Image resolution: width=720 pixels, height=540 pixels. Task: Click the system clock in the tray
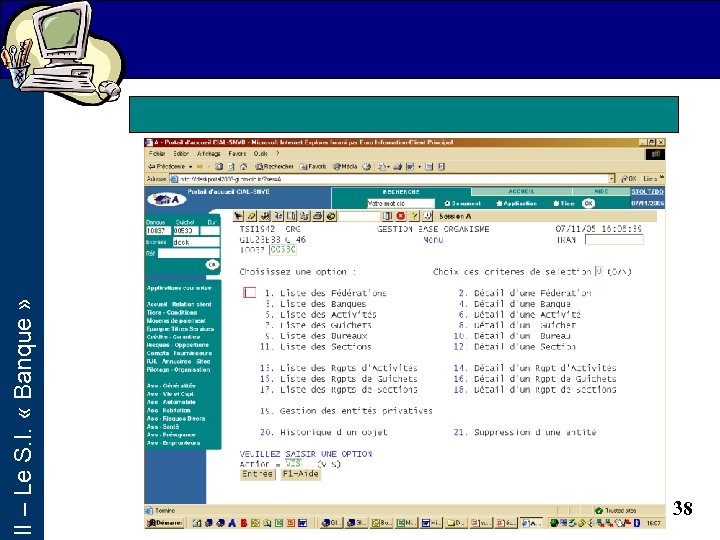[653, 523]
